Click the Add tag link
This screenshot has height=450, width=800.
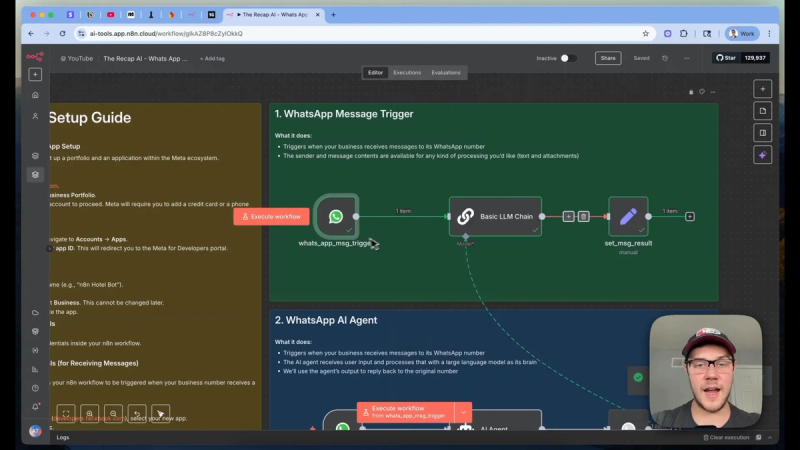pos(212,59)
